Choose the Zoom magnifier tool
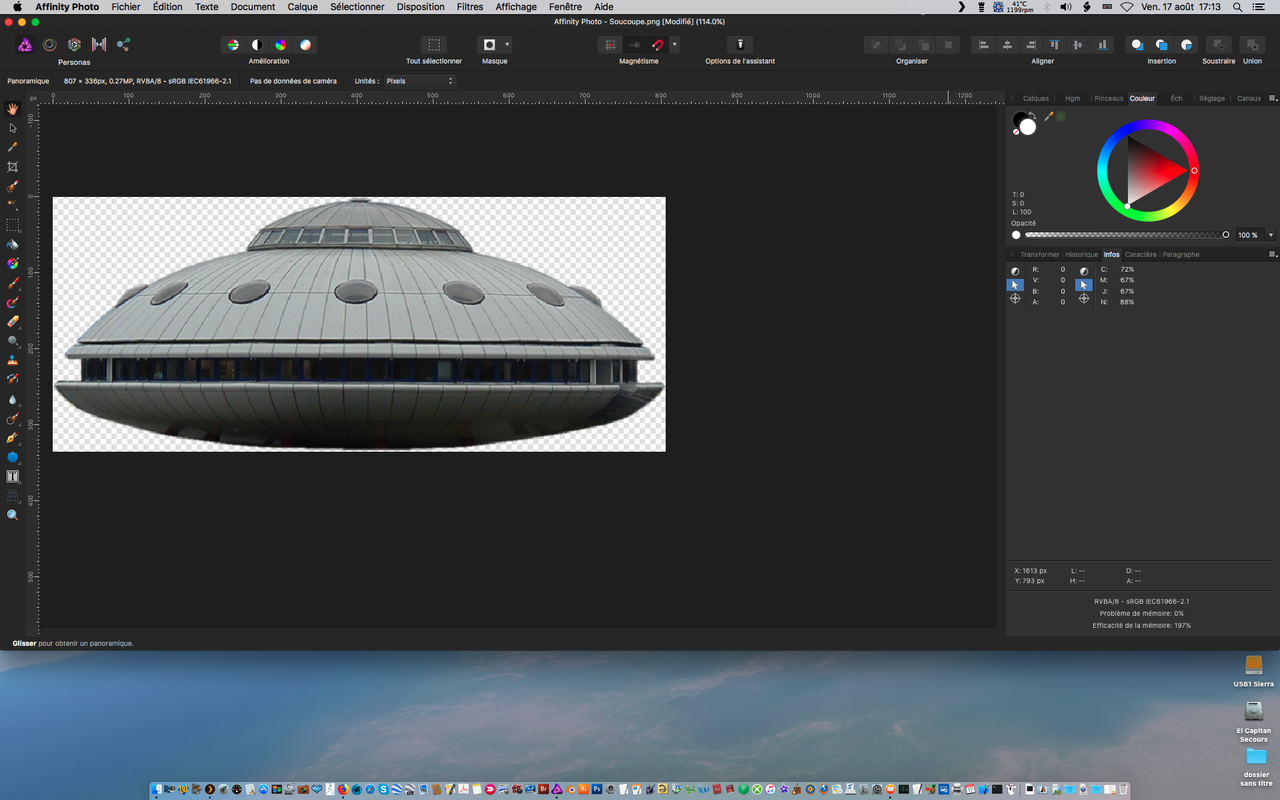This screenshot has height=800, width=1280. (x=13, y=515)
